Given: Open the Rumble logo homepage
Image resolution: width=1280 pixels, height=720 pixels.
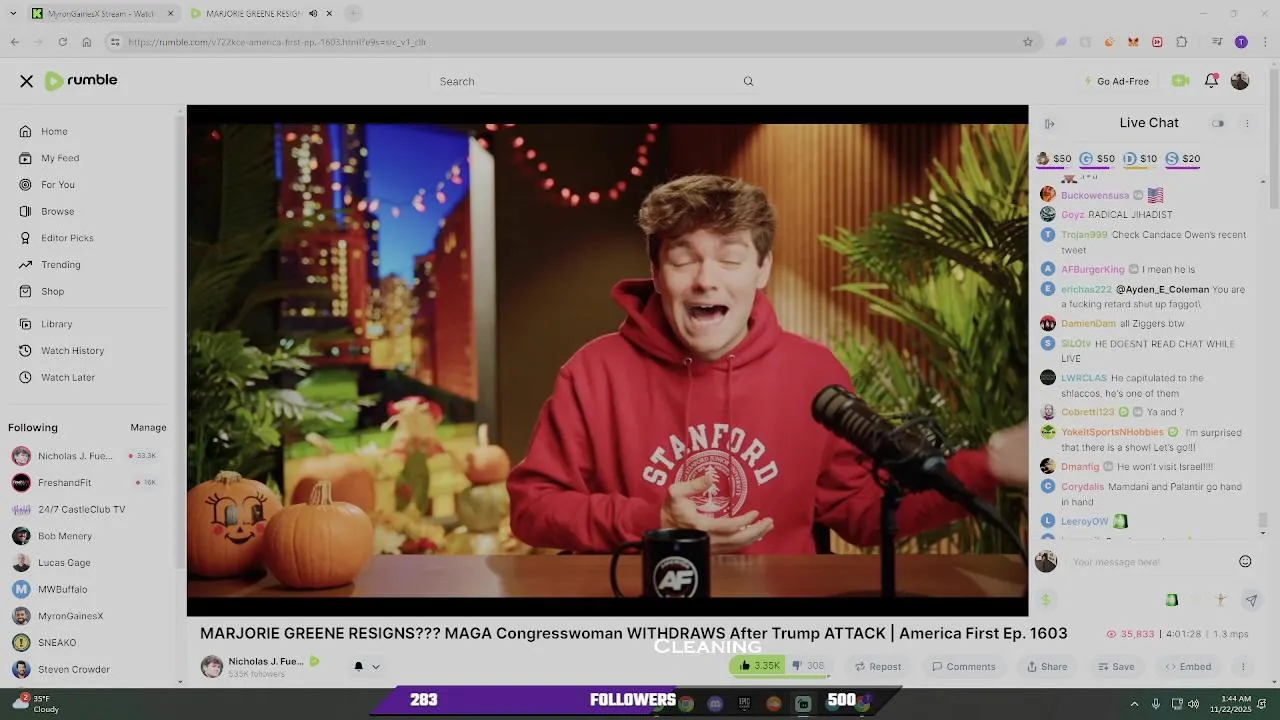Looking at the screenshot, I should tap(81, 80).
